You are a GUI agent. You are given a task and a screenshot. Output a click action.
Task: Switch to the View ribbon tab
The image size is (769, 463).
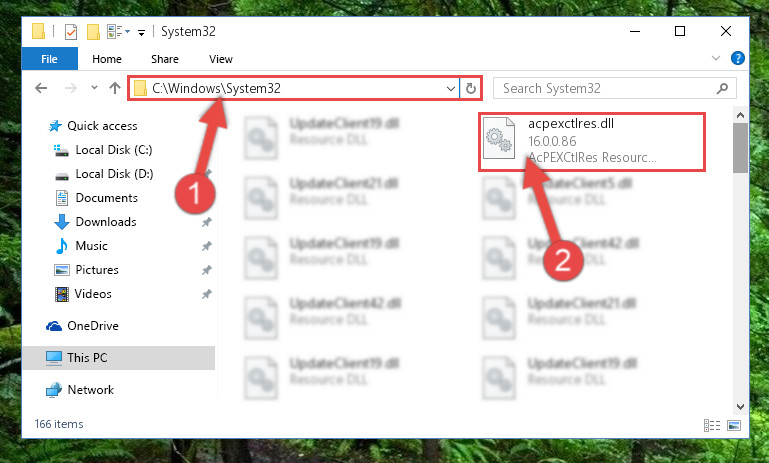click(221, 59)
